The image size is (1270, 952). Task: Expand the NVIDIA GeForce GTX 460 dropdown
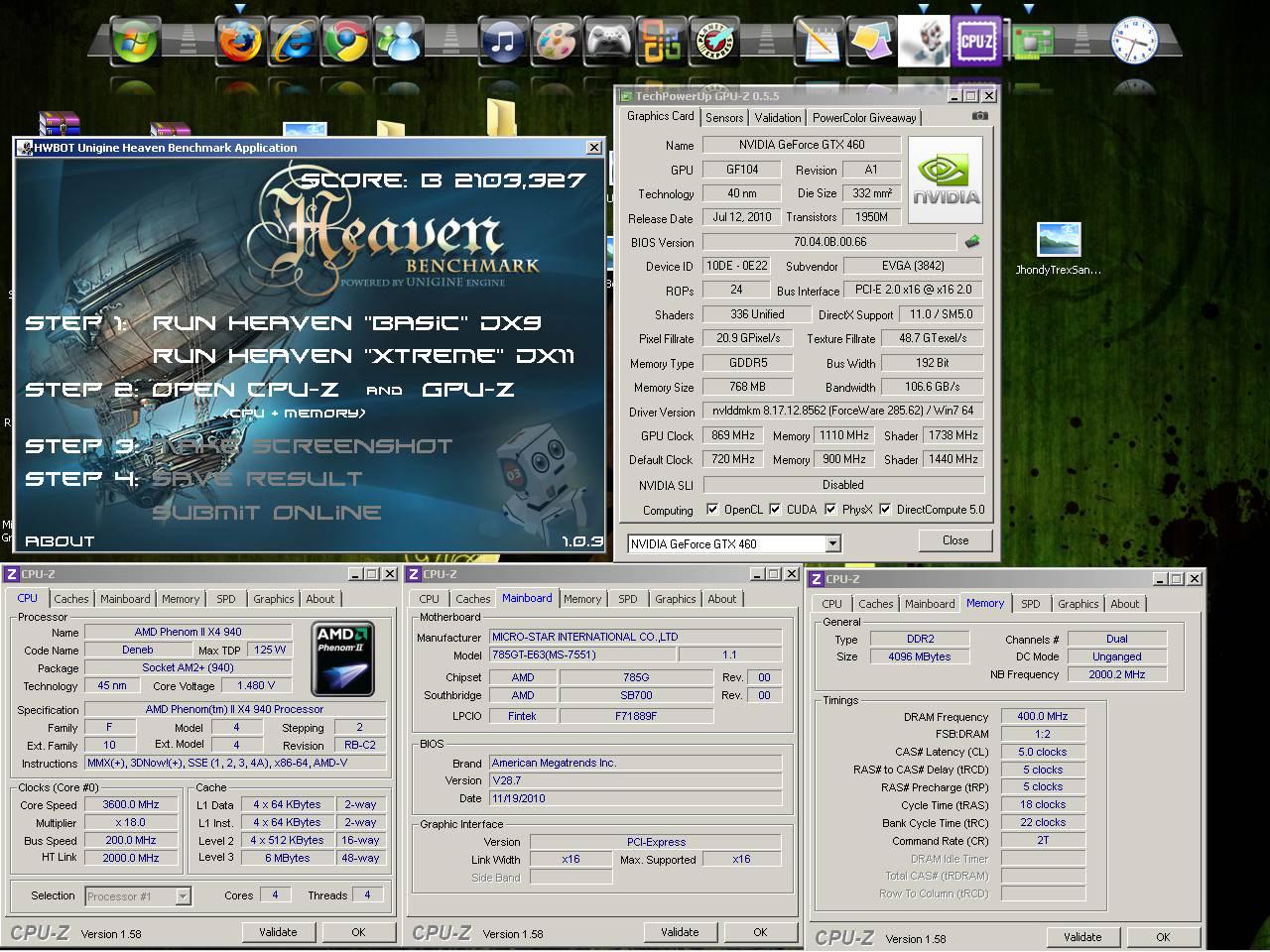click(x=833, y=543)
